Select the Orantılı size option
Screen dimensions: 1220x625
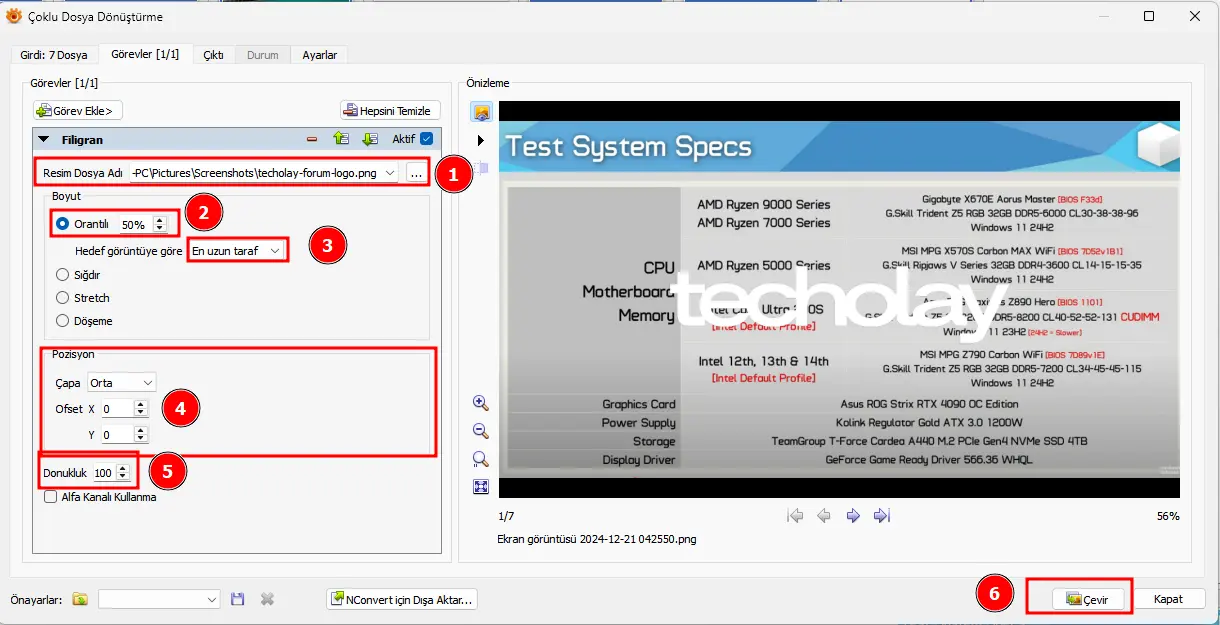click(62, 224)
